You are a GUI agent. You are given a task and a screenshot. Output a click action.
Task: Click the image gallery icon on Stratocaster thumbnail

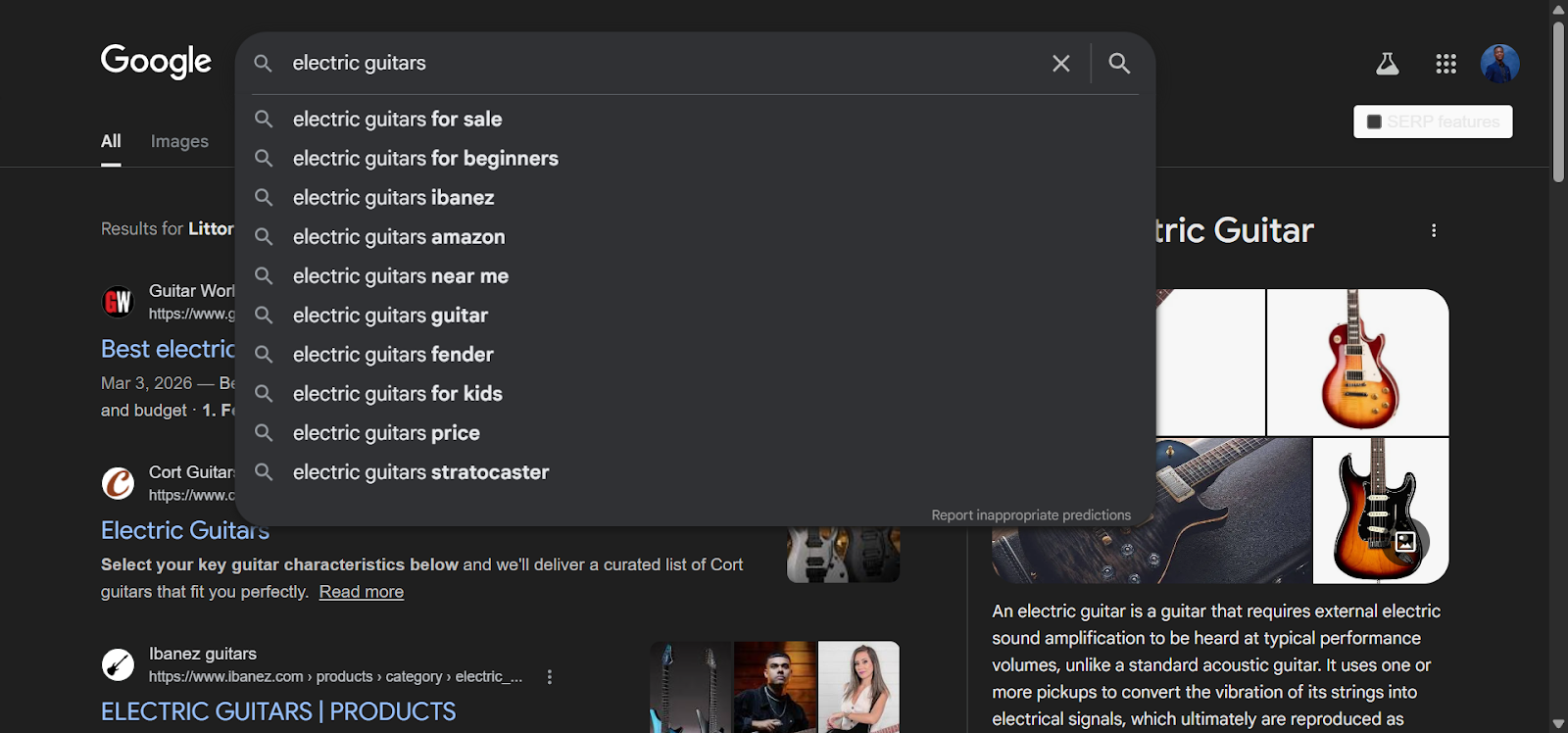(1405, 541)
